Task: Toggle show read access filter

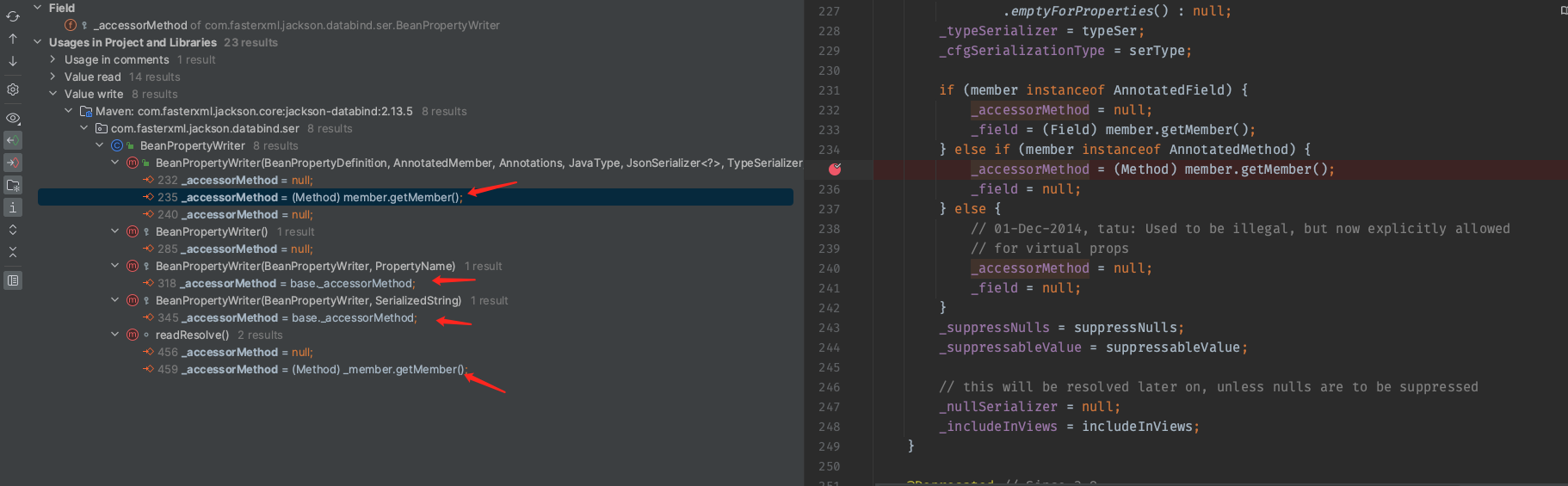Action: 13,140
